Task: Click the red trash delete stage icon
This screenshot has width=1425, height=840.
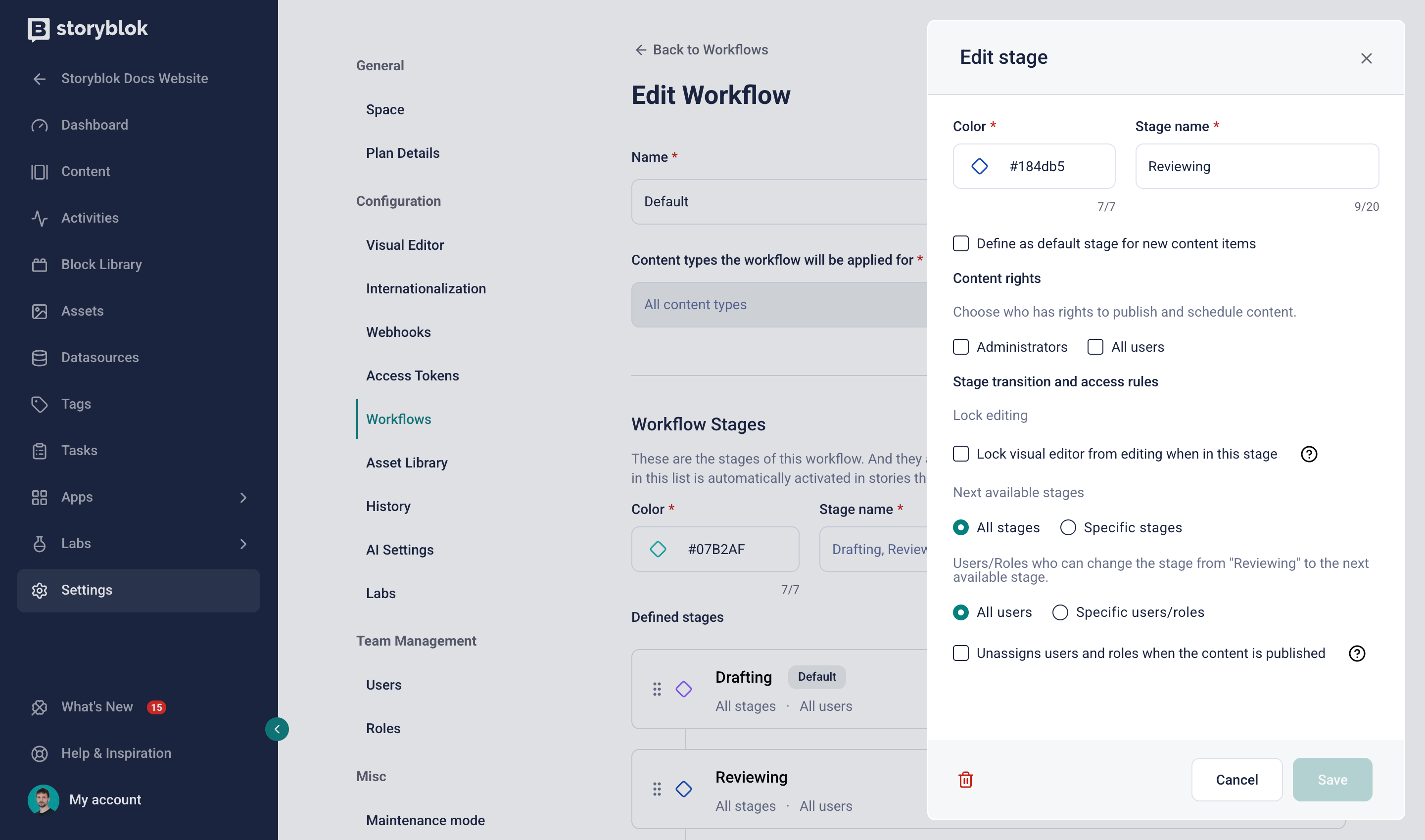Action: coord(965,780)
